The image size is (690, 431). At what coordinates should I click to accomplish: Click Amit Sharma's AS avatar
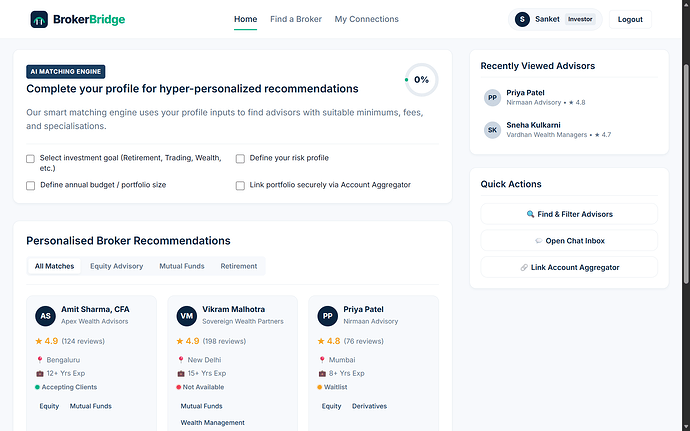(x=45, y=316)
